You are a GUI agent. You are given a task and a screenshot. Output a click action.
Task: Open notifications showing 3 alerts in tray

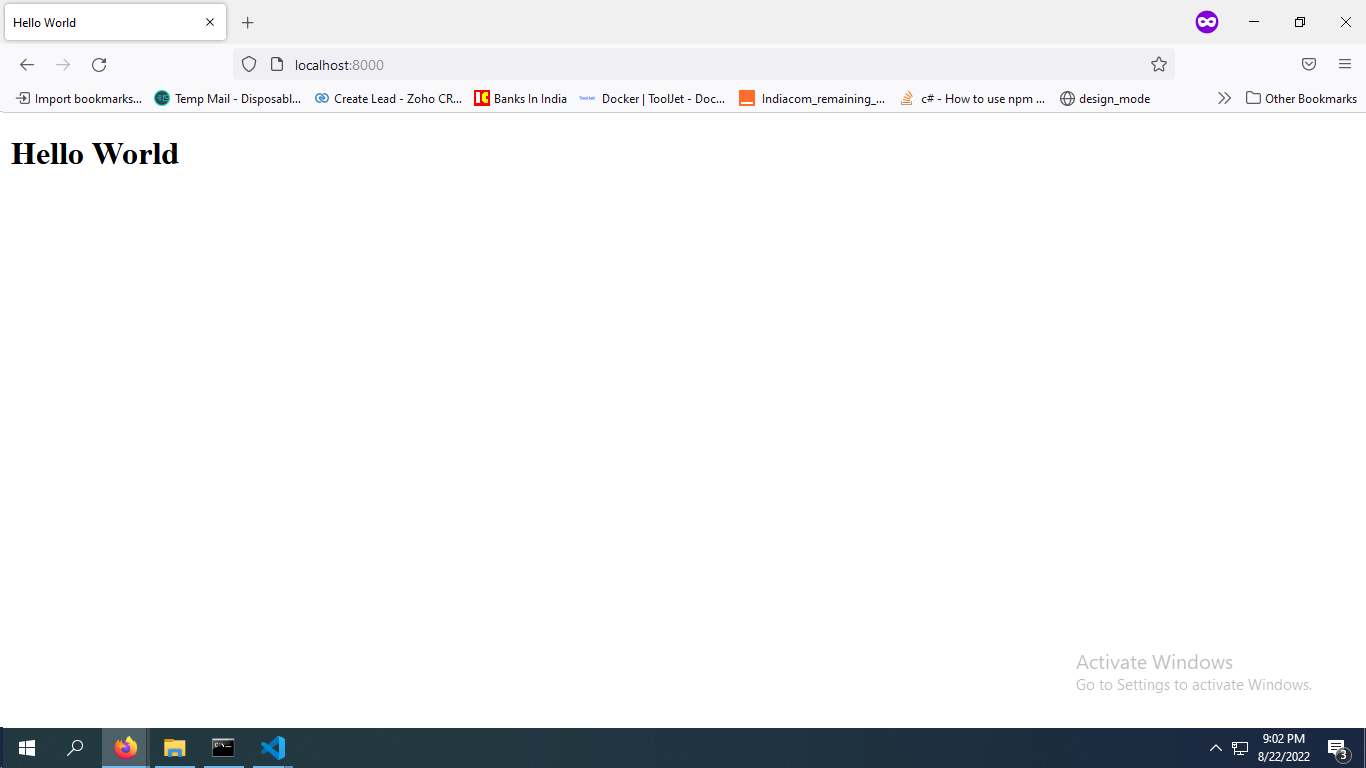[1337, 747]
